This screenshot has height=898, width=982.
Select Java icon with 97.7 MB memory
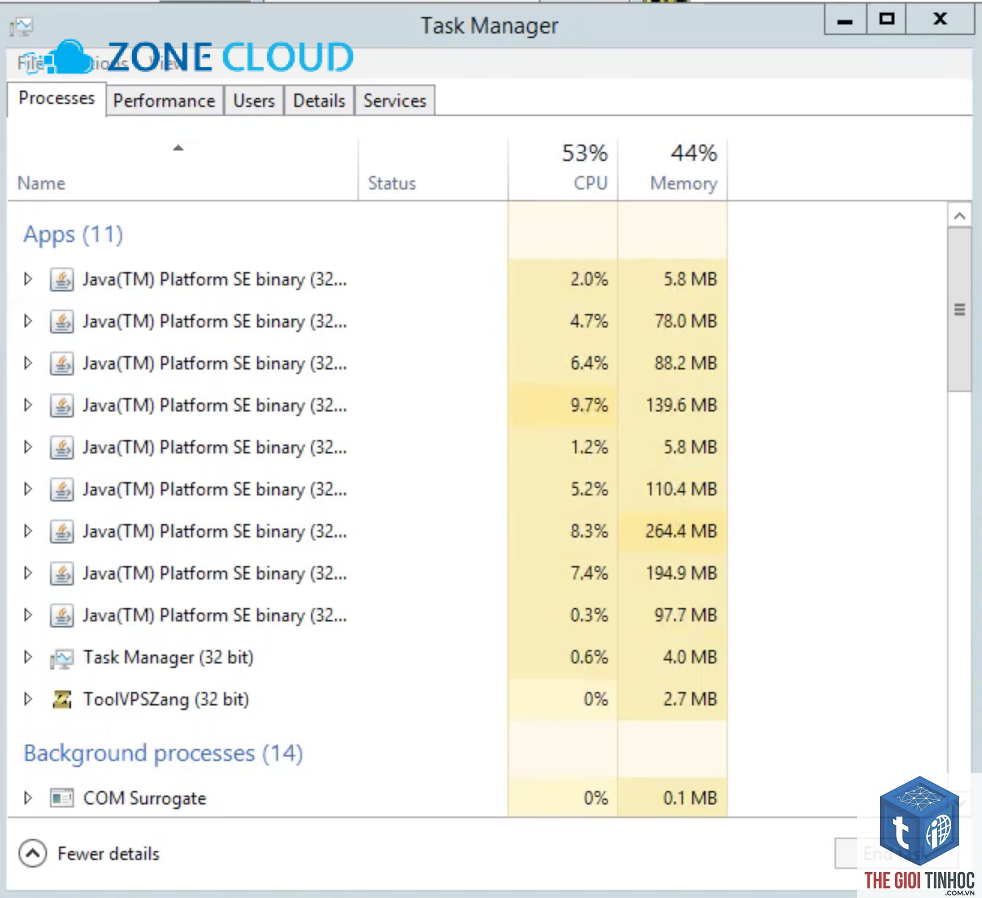62,615
